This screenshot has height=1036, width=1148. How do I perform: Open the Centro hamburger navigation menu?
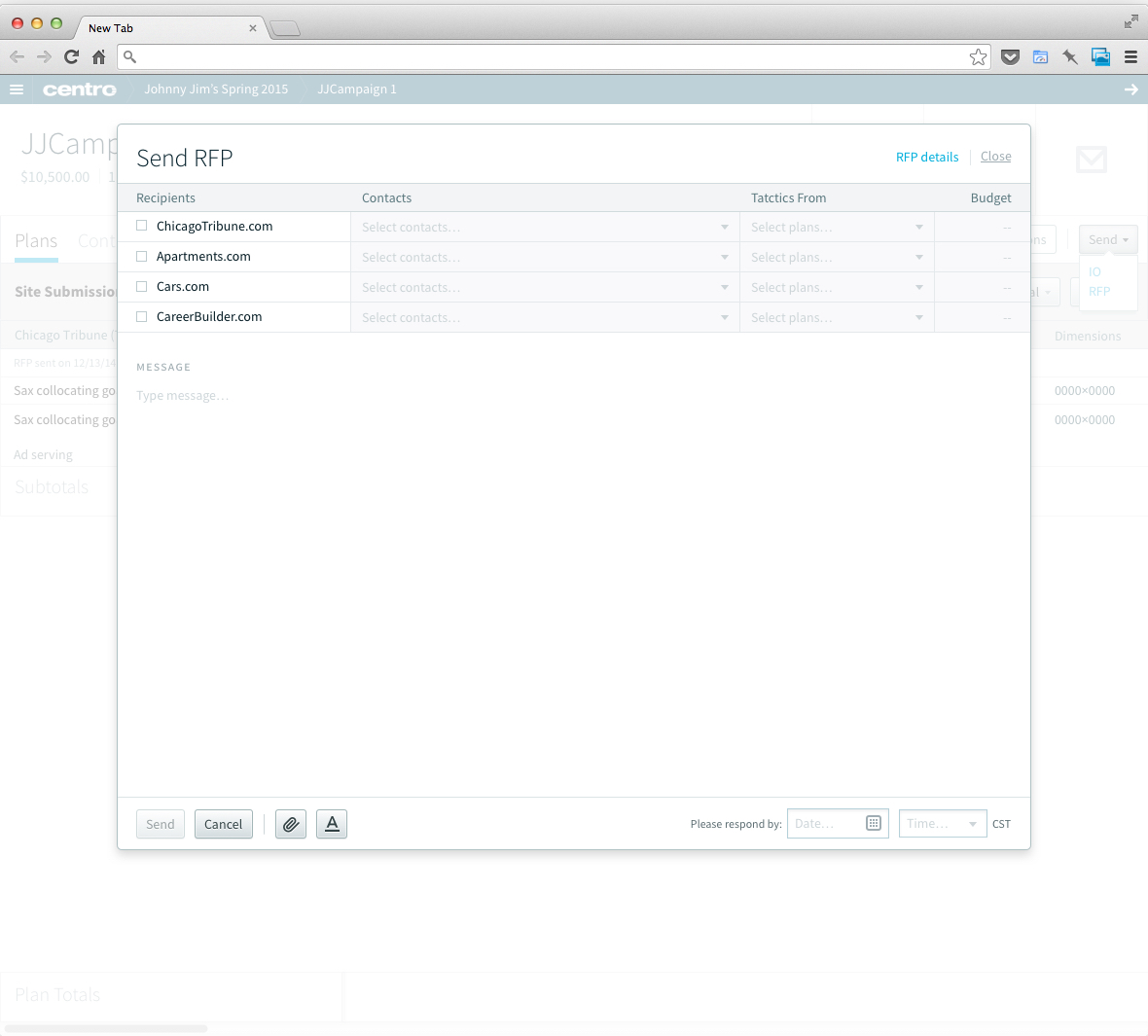[17, 89]
